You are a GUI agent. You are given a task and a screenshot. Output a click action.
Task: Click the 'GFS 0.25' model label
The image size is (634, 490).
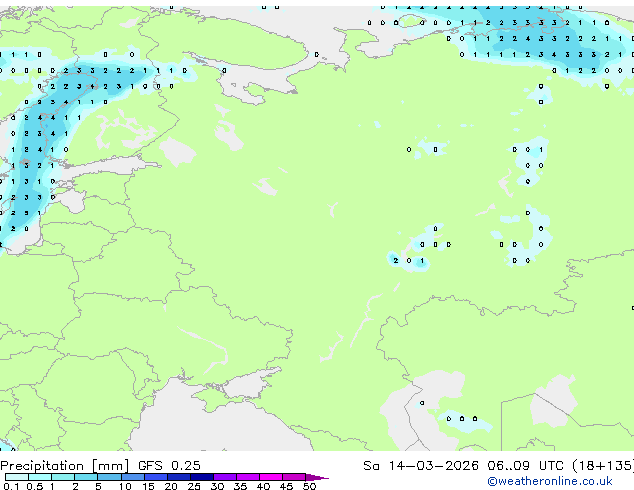169,466
